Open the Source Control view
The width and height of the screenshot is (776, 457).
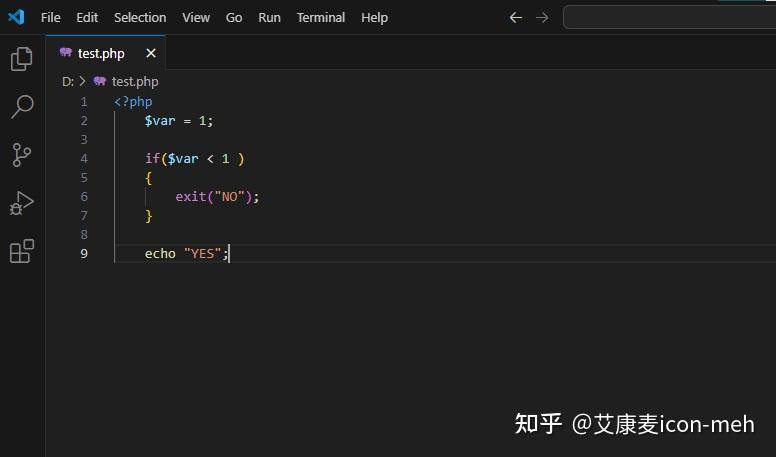(22, 155)
